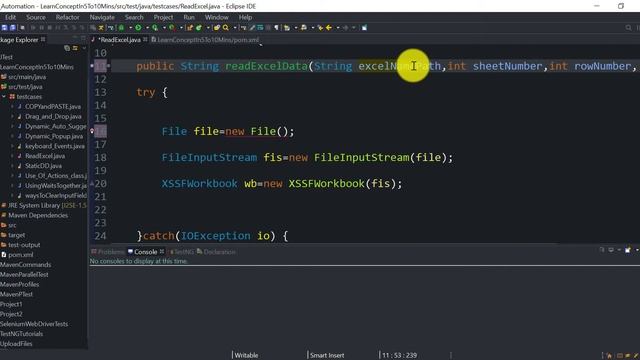Viewport: 640px width, 360px height.
Task: Collapse the testcases package
Action: click(x=4, y=97)
